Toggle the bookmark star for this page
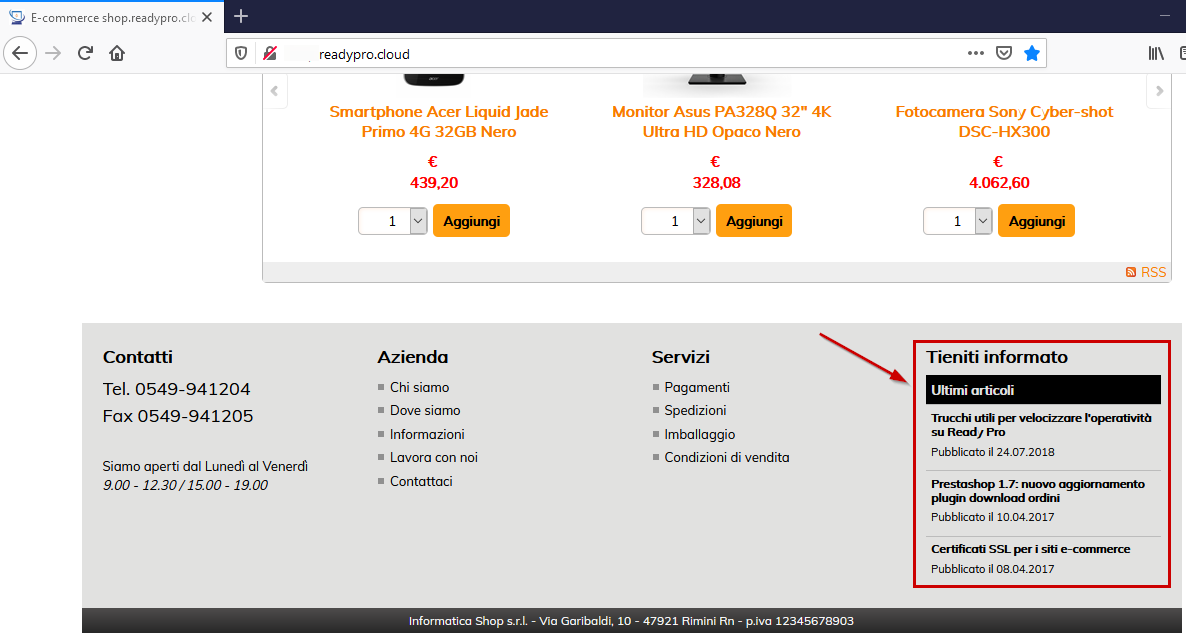Viewport: 1186px width, 636px height. tap(1032, 53)
